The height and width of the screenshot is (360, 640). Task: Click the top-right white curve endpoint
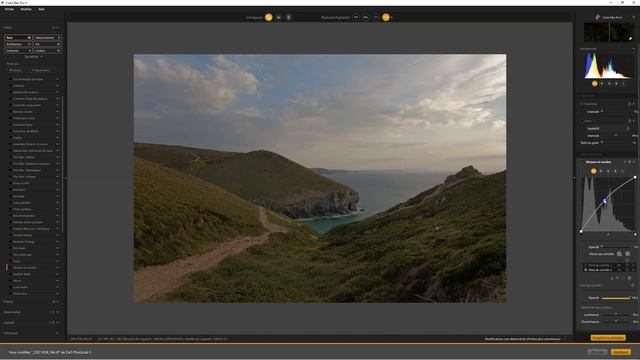(x=635, y=177)
